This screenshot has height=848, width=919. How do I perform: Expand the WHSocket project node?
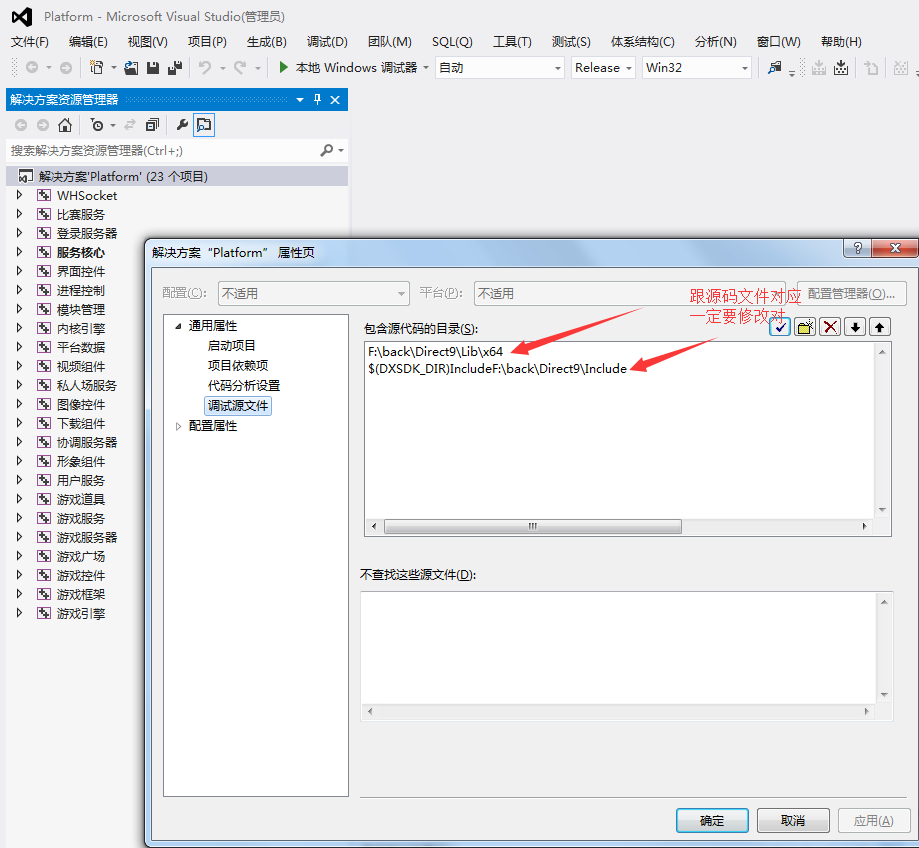(19, 195)
